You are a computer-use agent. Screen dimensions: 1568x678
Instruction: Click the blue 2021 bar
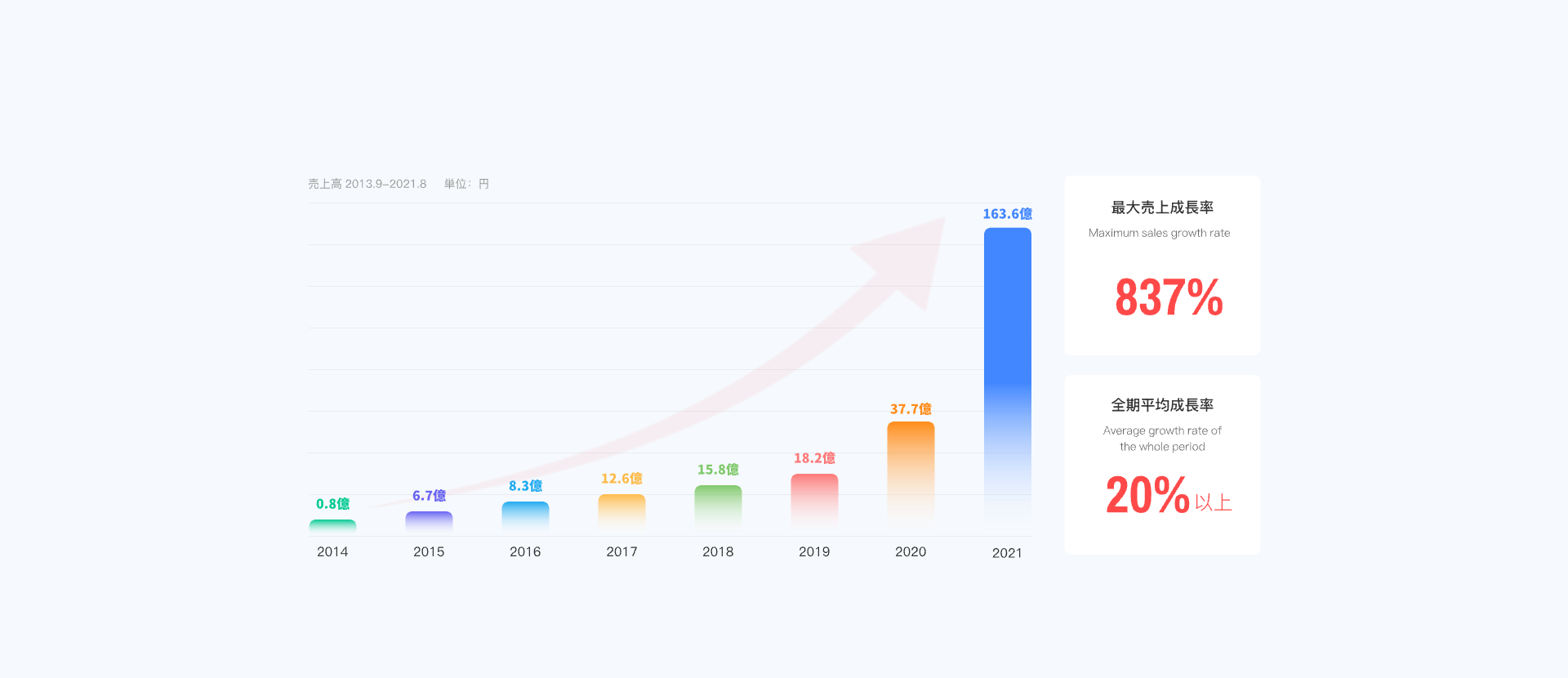[1007, 376]
